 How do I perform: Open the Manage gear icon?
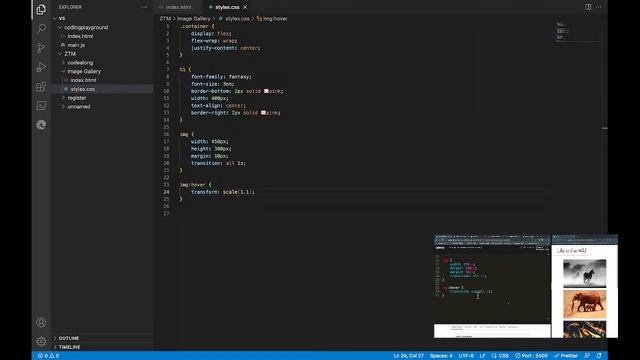(41, 341)
